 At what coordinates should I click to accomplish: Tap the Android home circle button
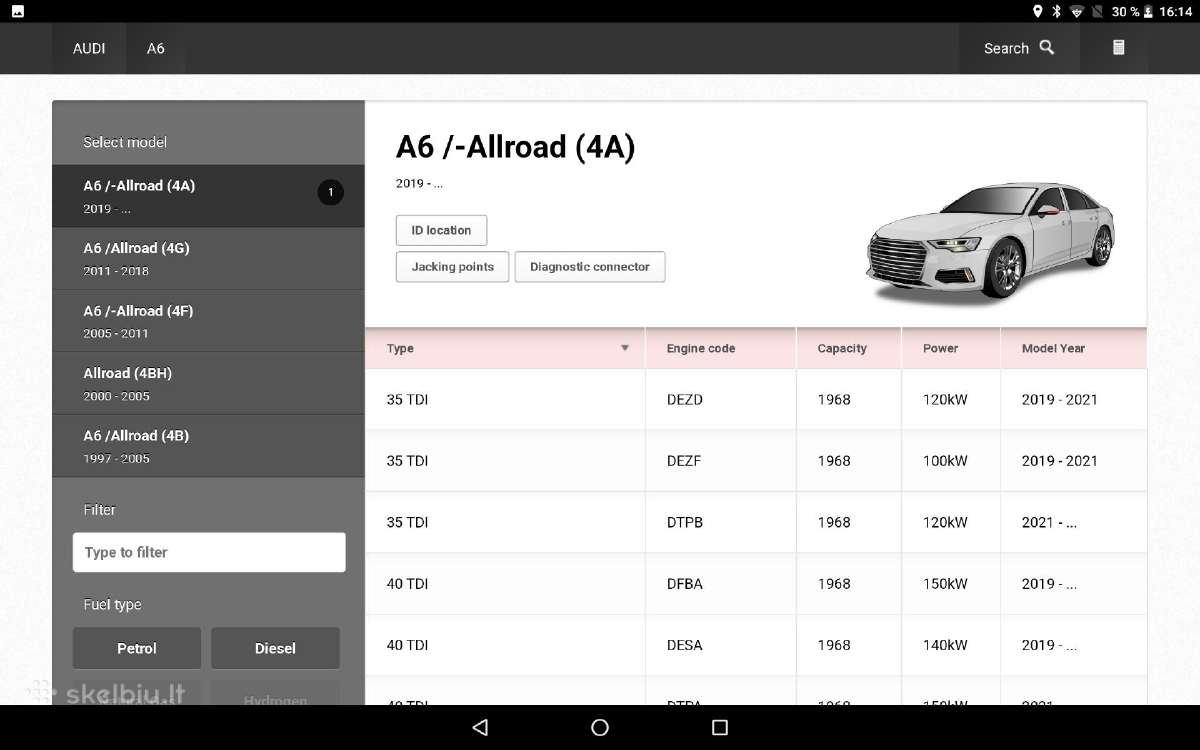click(x=600, y=727)
